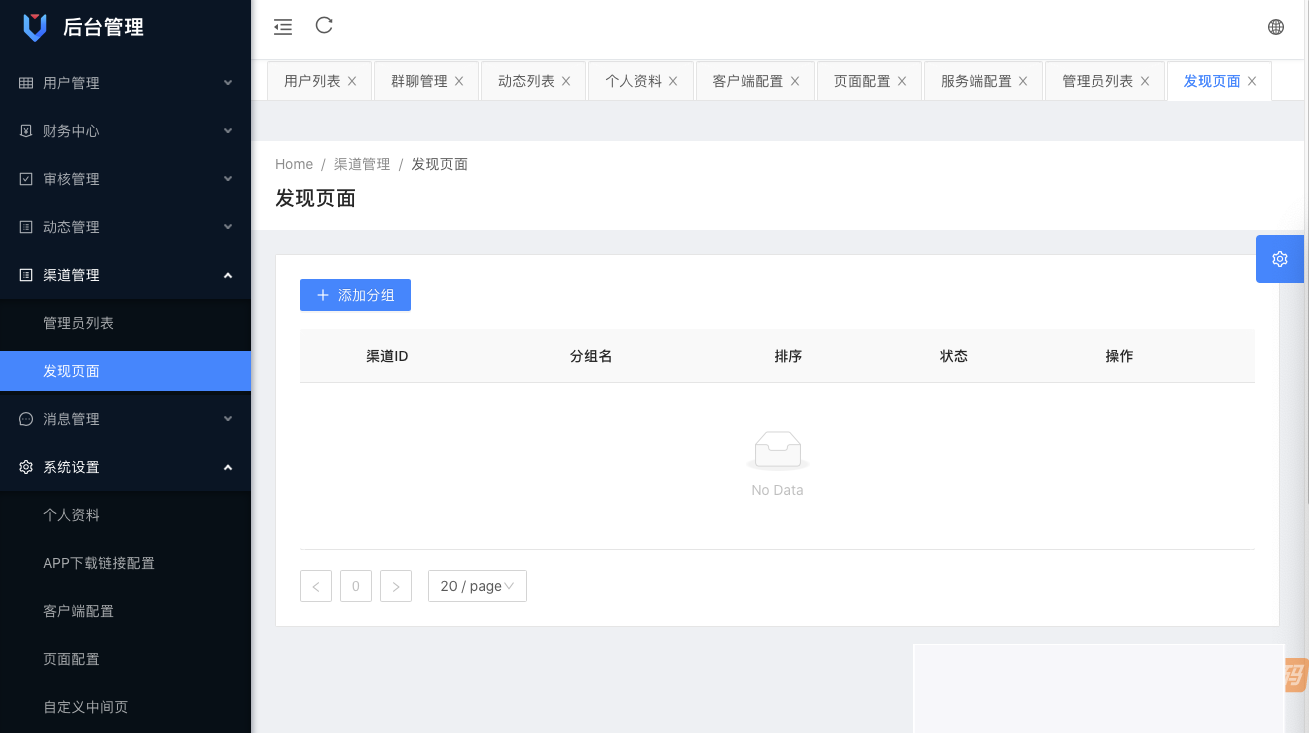
Task: Open the 20 / page size dropdown
Action: click(x=477, y=586)
